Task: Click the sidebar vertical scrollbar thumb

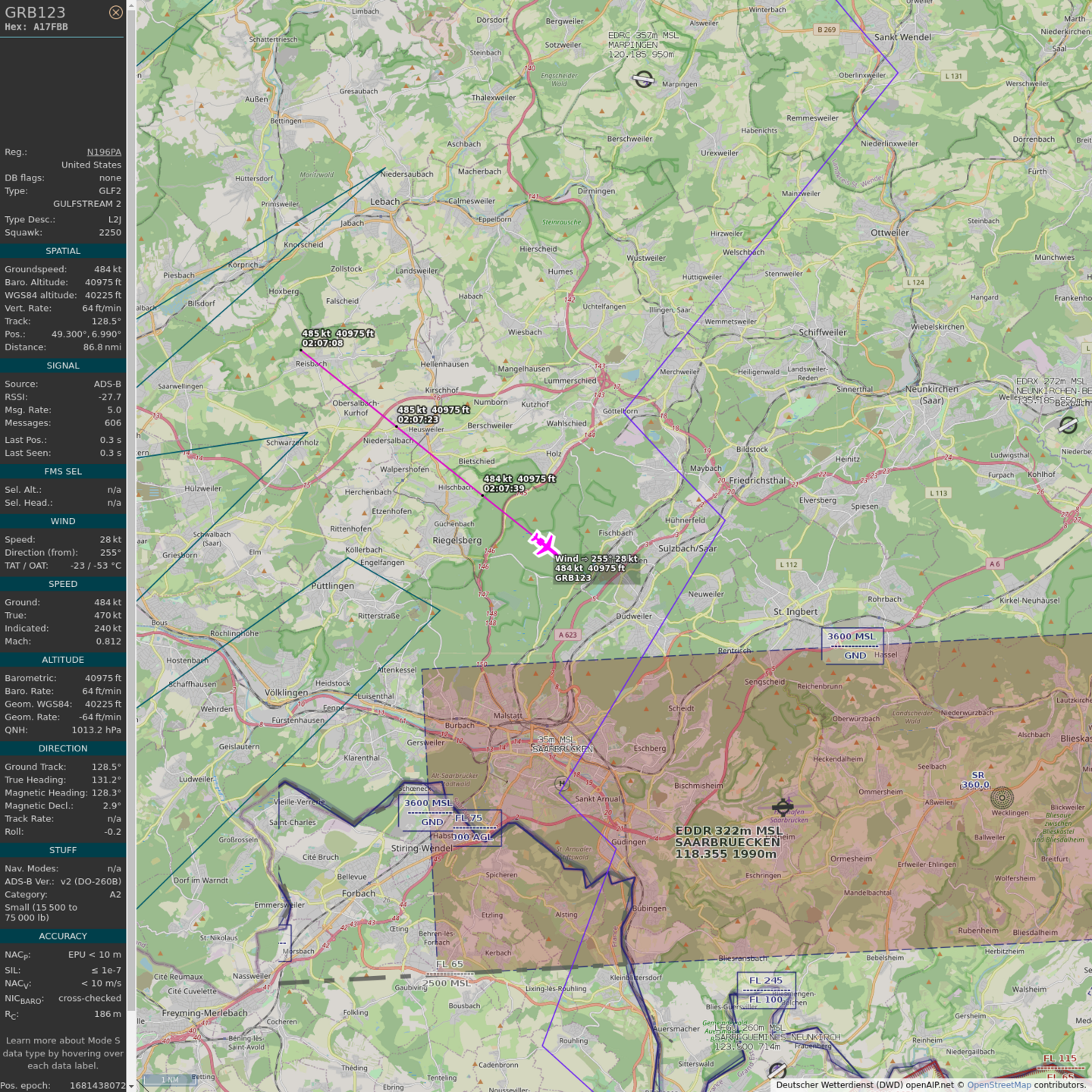Action: 131,508
